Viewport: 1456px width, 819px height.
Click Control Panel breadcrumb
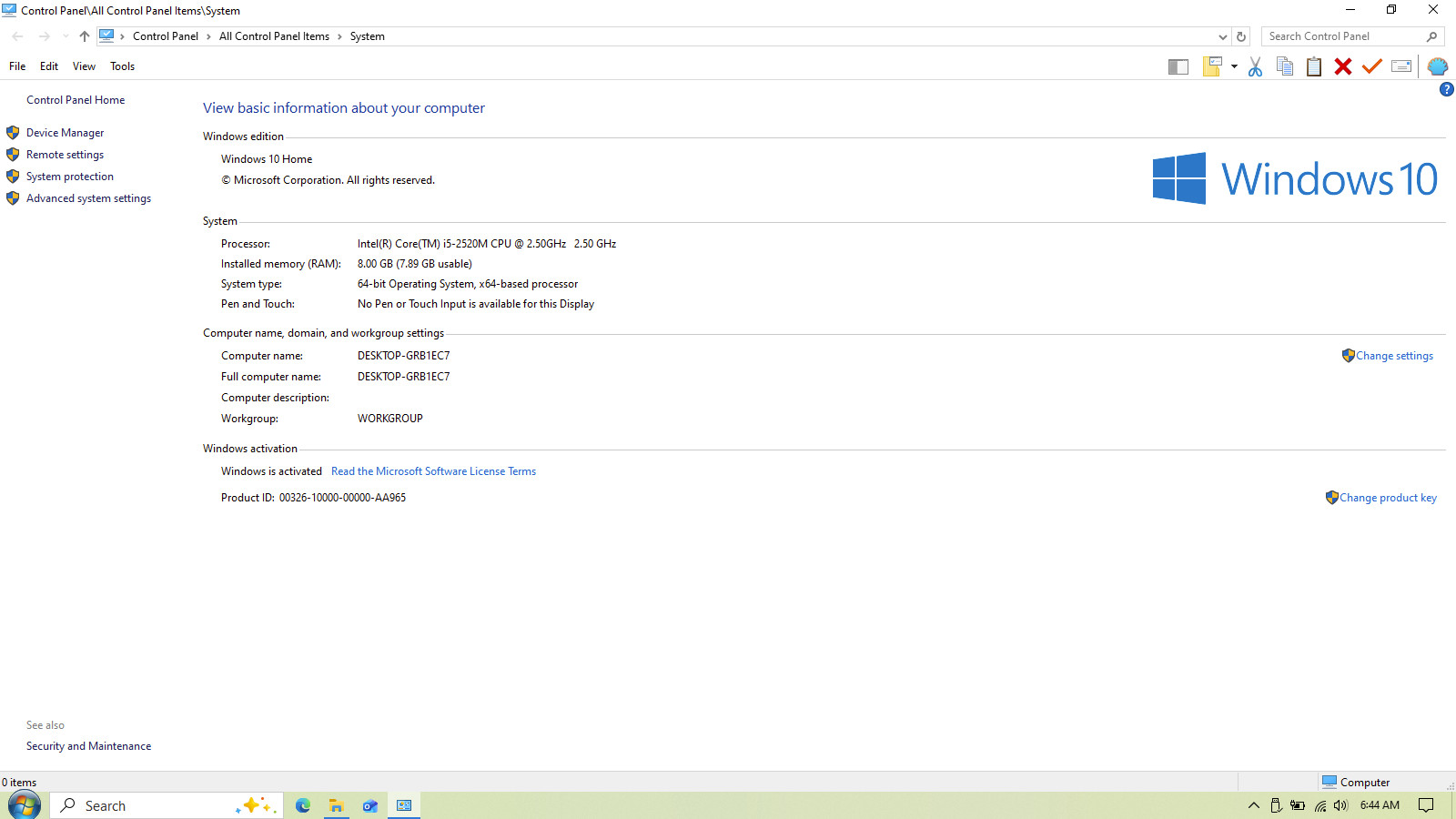(166, 36)
